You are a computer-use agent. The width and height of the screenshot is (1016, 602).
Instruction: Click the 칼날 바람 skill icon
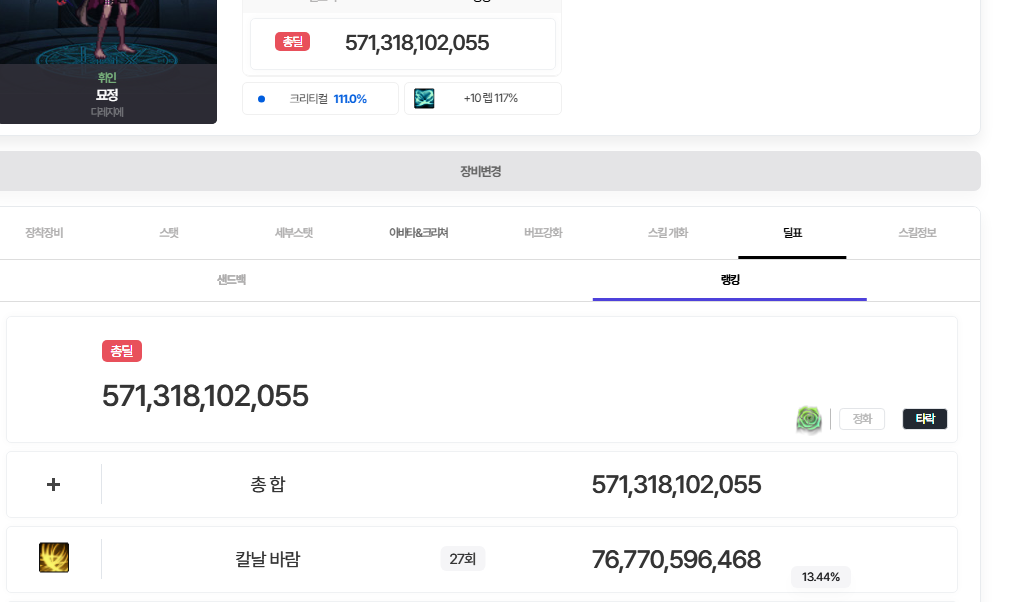click(53, 558)
